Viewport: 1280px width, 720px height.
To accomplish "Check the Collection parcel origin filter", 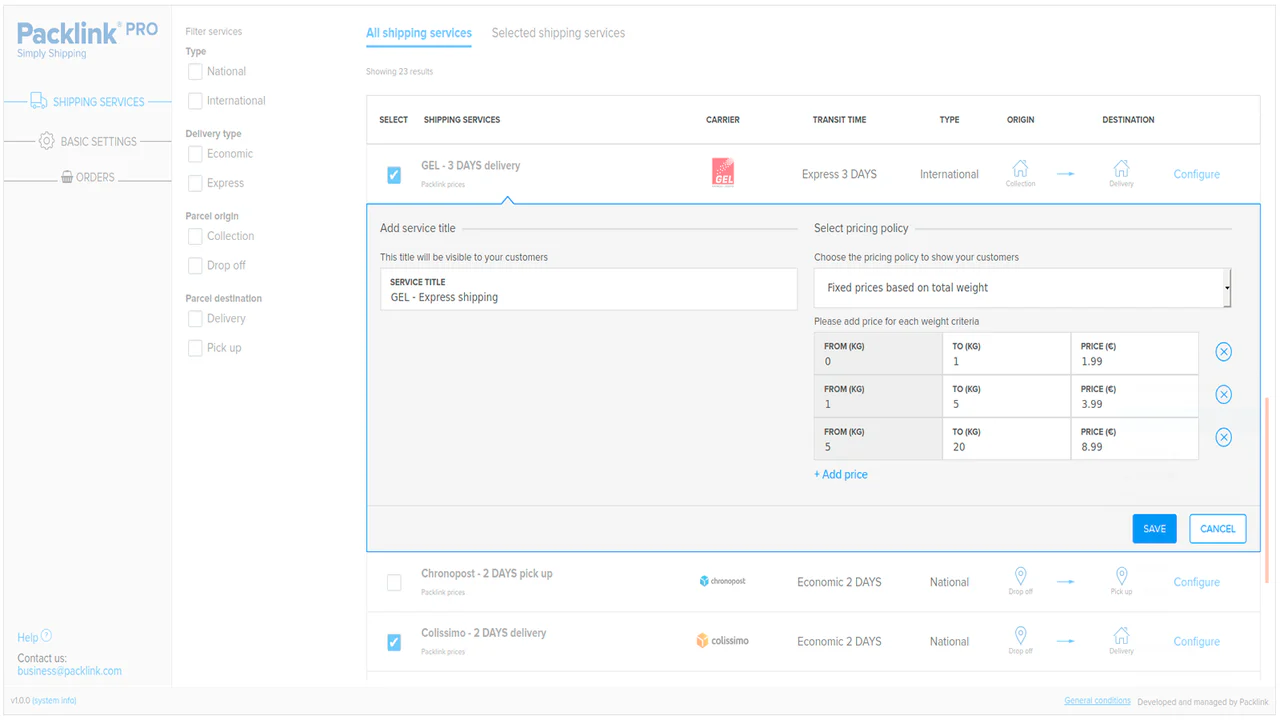I will click(x=195, y=236).
